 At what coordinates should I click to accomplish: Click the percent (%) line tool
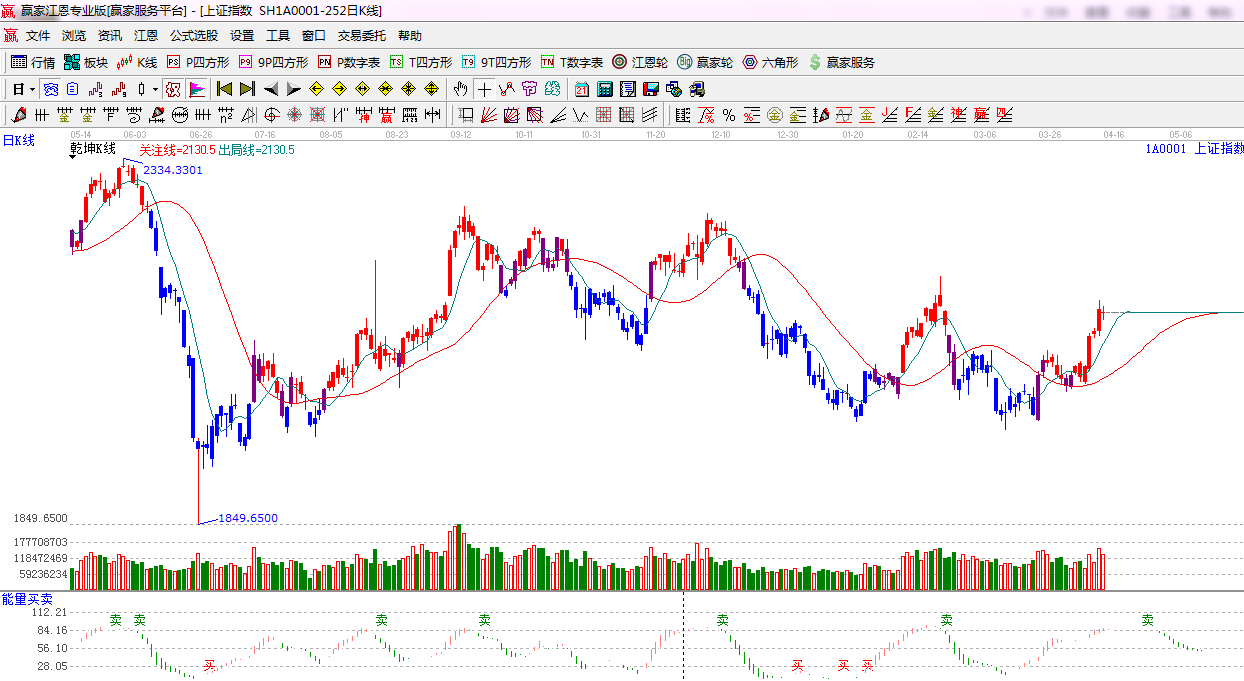click(728, 115)
